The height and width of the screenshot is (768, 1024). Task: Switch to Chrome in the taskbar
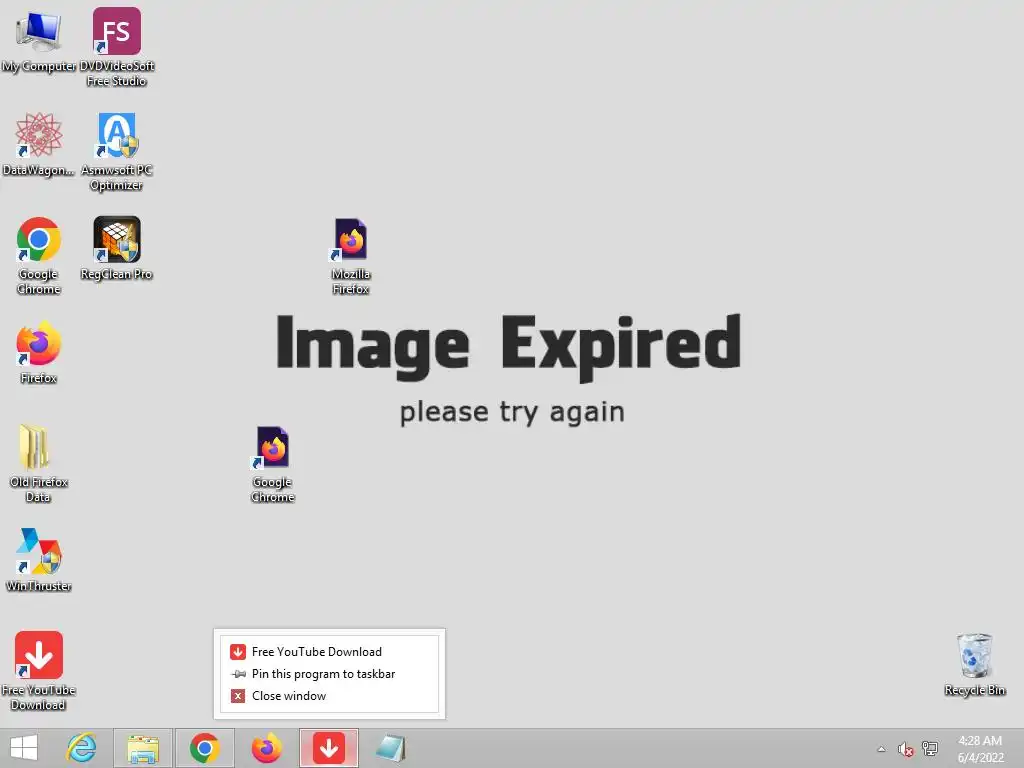click(205, 748)
